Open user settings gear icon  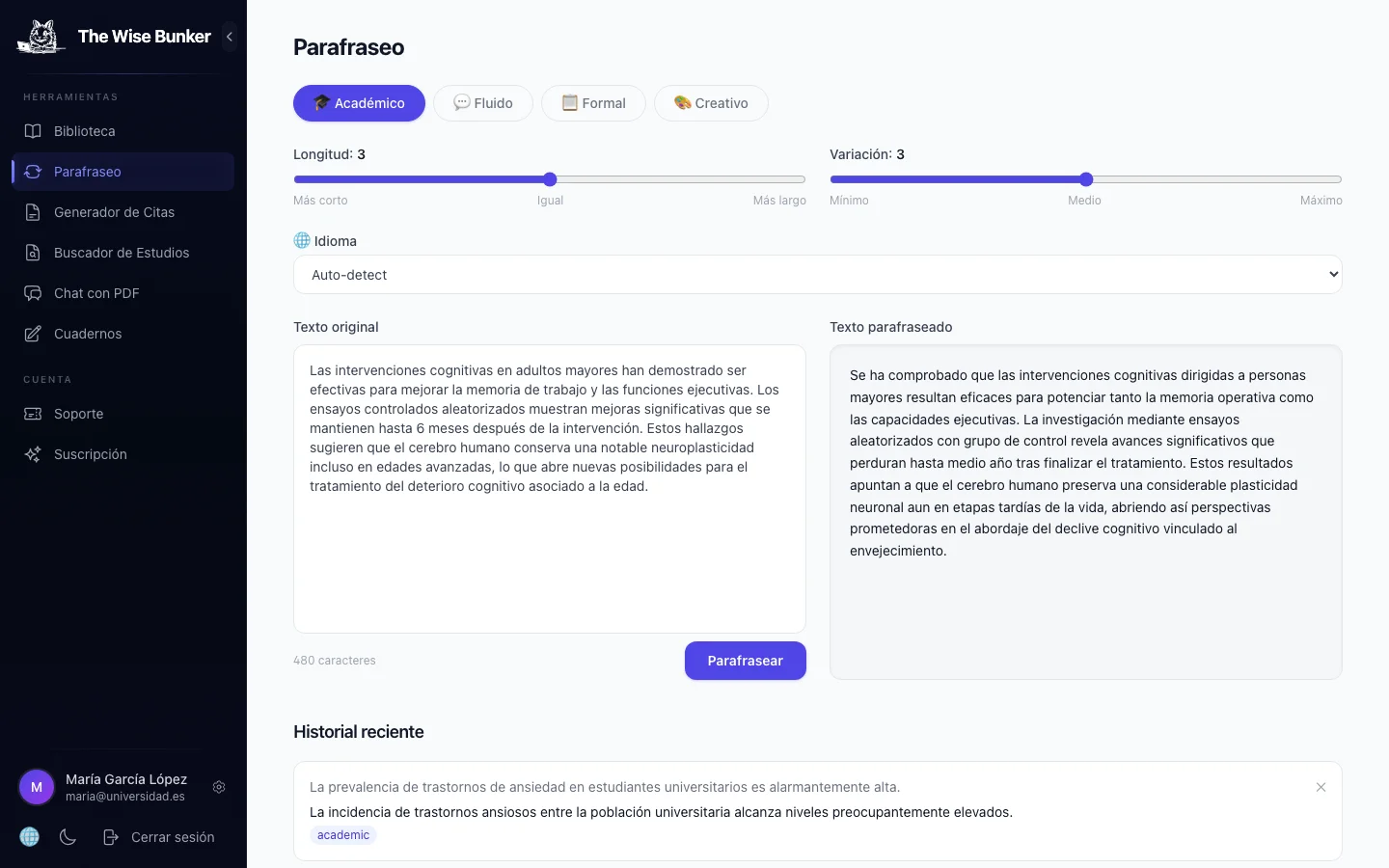coord(219,787)
